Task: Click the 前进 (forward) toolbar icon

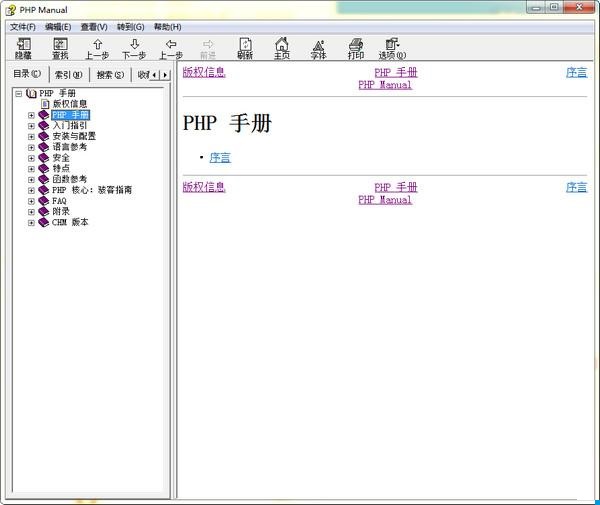Action: pyautogui.click(x=208, y=49)
